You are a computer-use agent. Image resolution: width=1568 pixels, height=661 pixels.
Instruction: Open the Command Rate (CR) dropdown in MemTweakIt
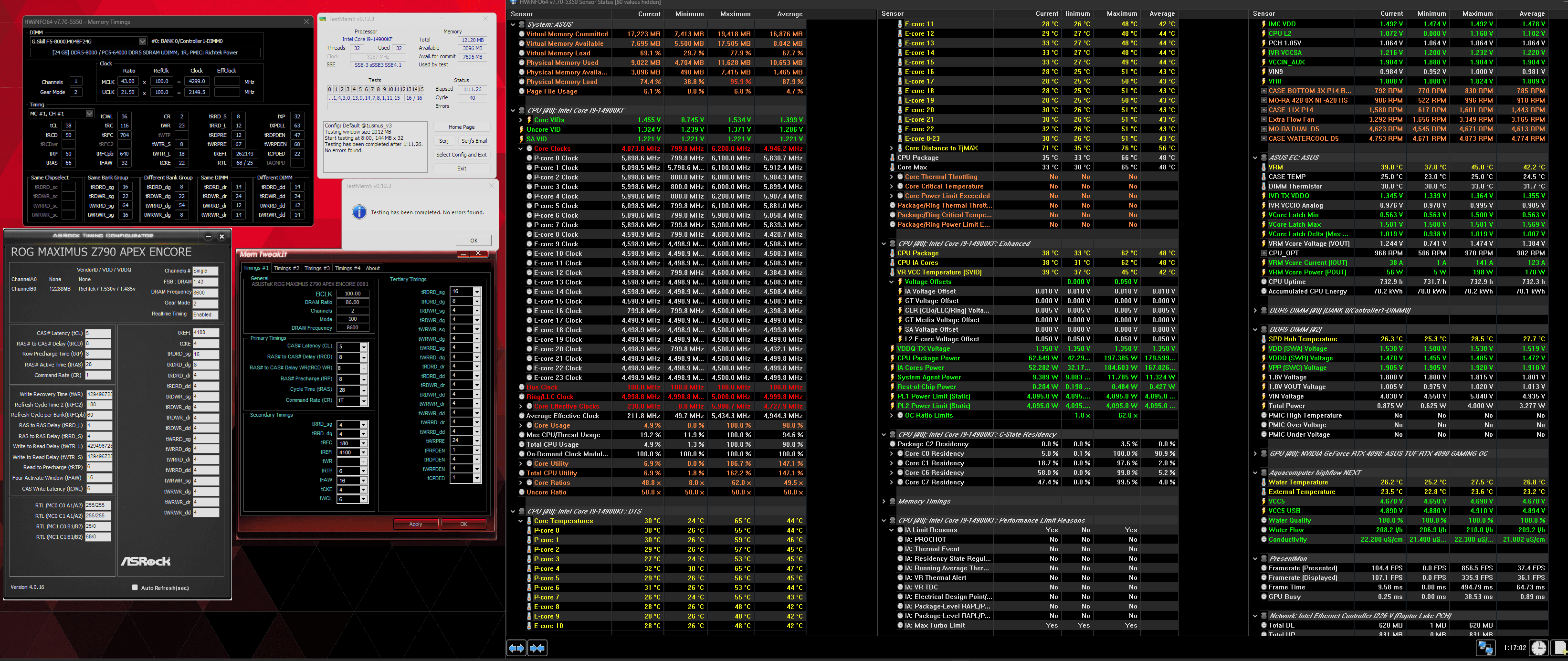[363, 401]
